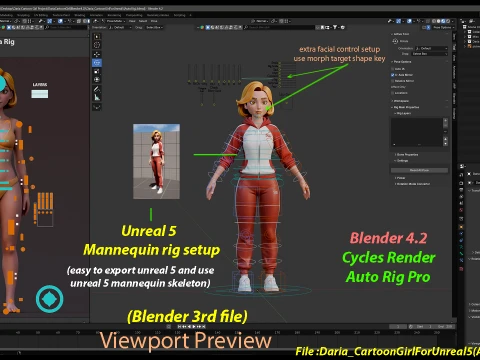Select the Breakdowner pose tool at toolbar bottom
The width and height of the screenshot is (480, 360).
97,107
